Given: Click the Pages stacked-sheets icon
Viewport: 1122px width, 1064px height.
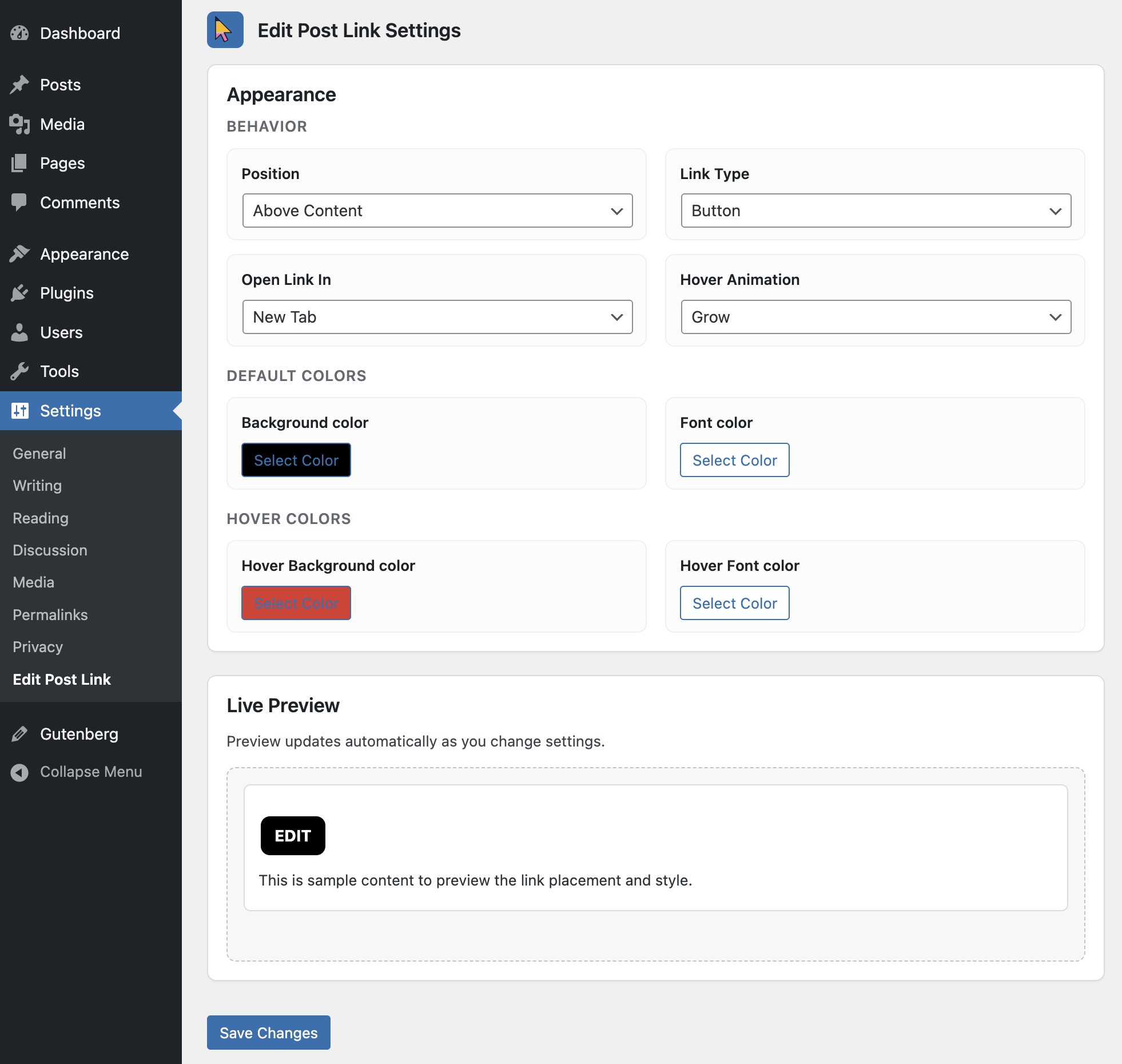Looking at the screenshot, I should (19, 163).
